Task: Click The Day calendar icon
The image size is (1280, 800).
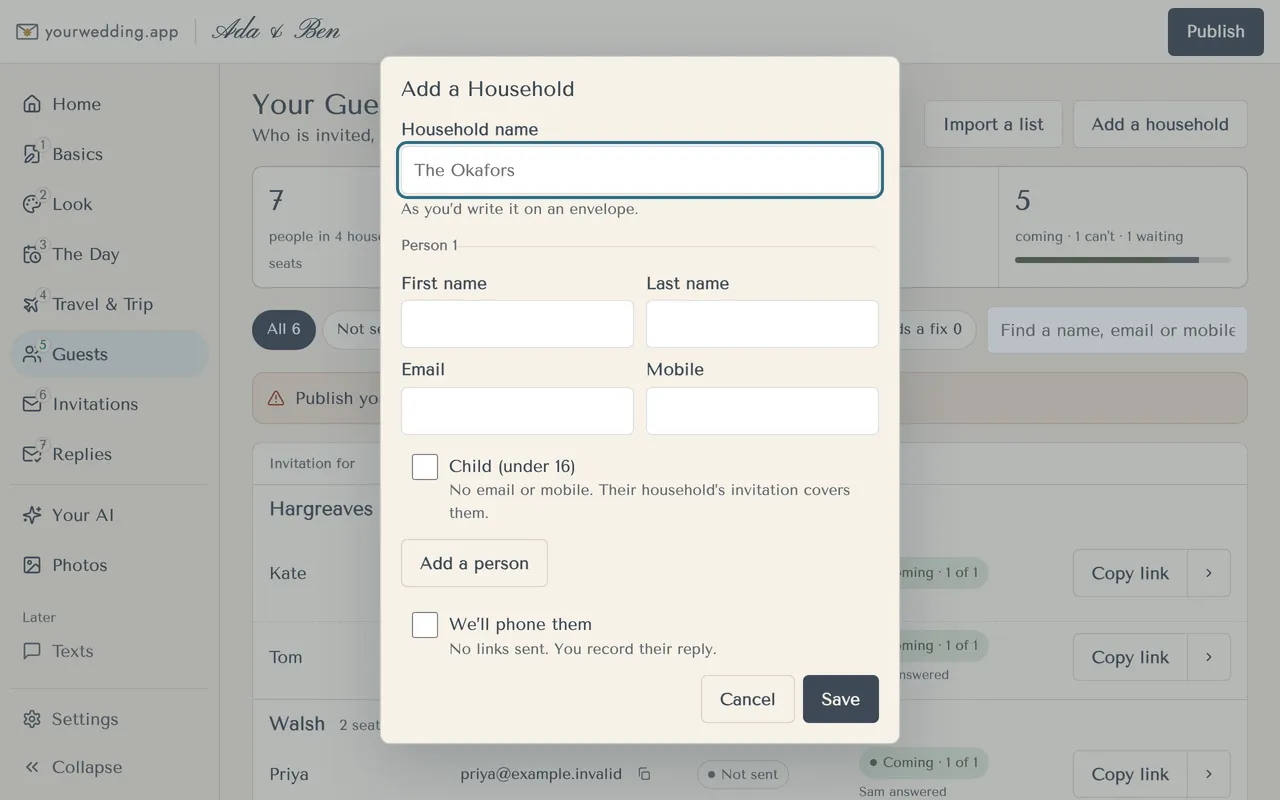Action: point(32,254)
